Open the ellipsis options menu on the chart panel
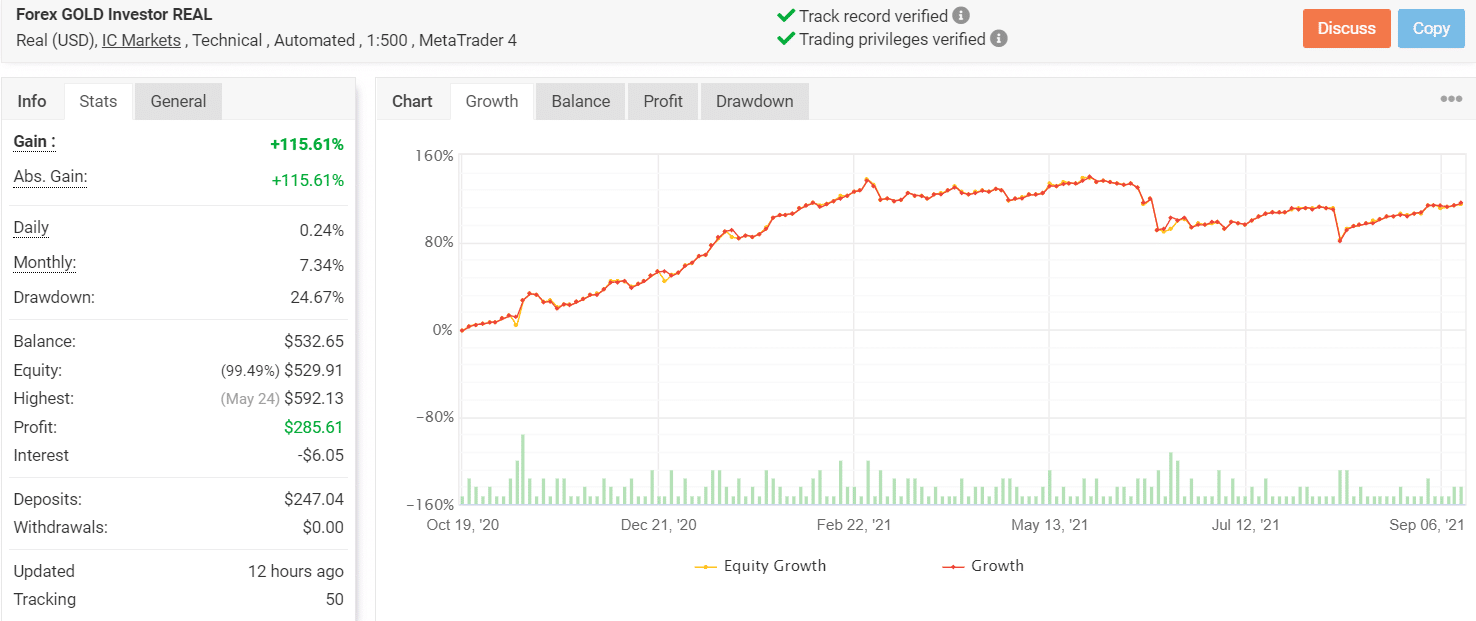Screen dimensions: 1476x621 point(1451,97)
